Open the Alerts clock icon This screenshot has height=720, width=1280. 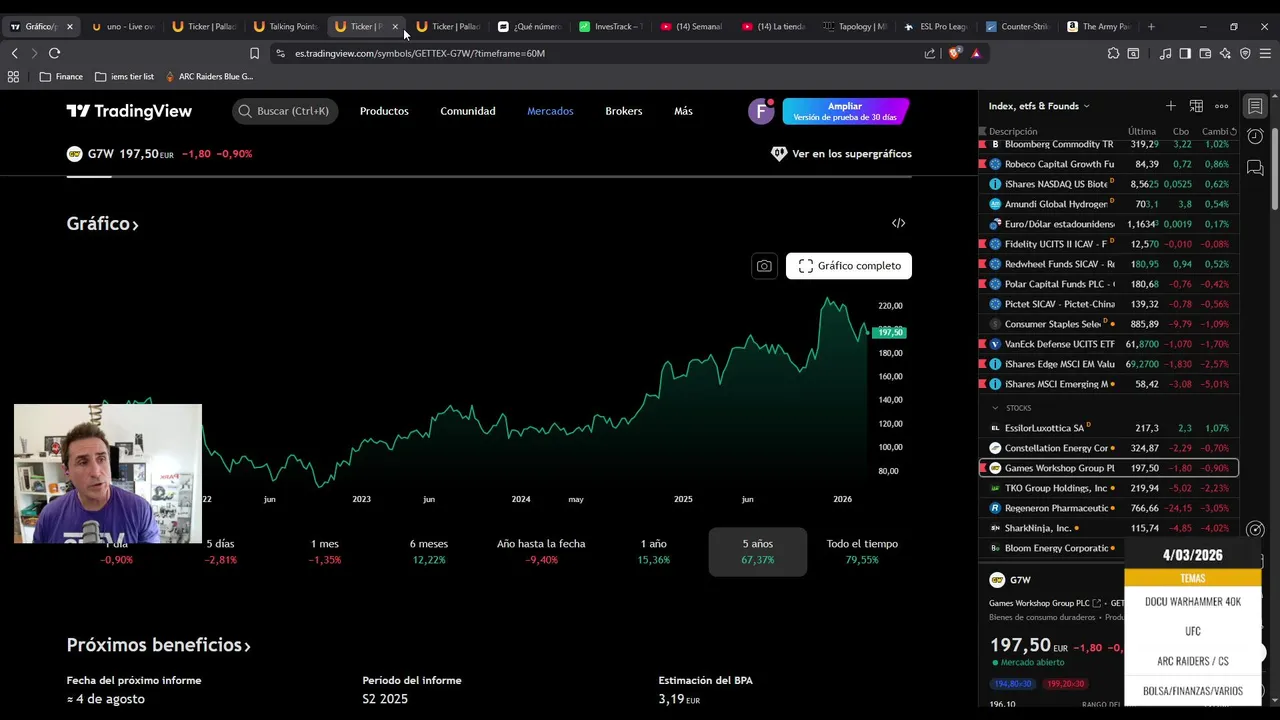(x=1255, y=136)
